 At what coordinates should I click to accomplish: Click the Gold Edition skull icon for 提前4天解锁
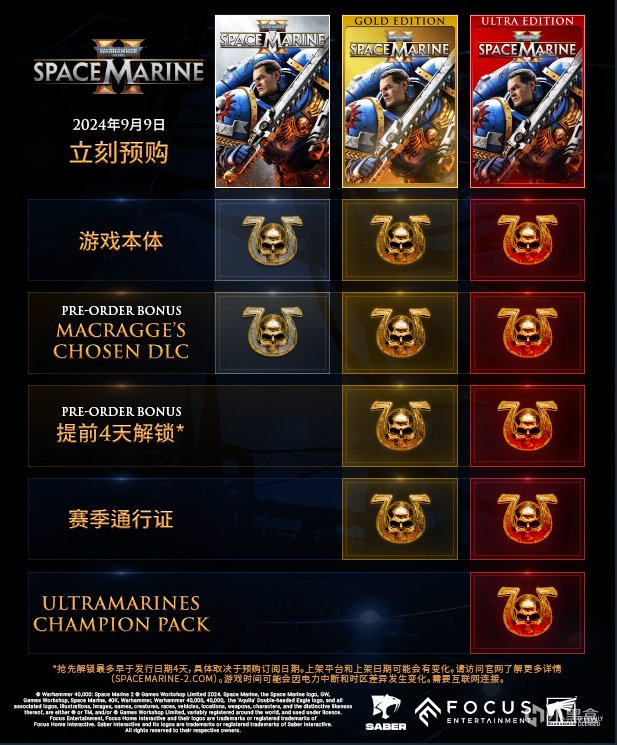click(x=400, y=425)
